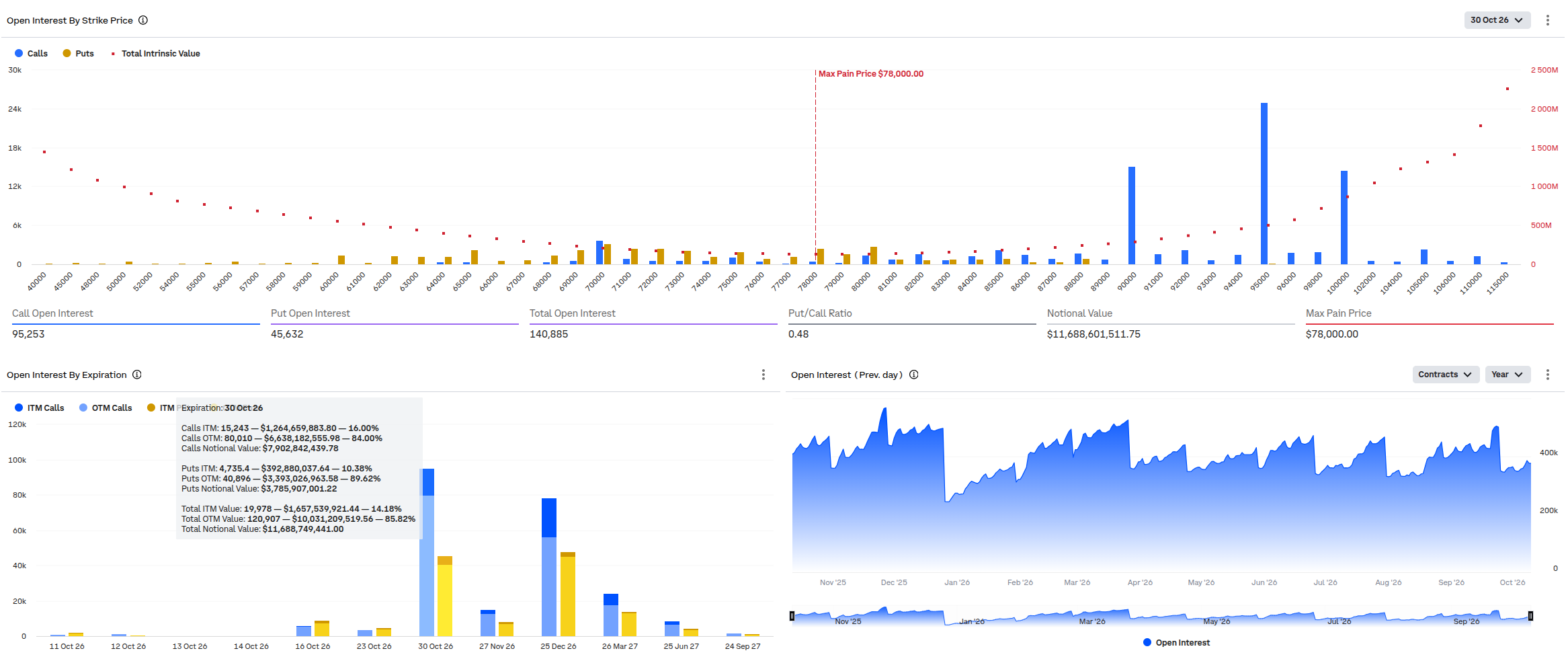The height and width of the screenshot is (657, 1568).
Task: Open the Contracts unit dropdown
Action: point(1446,375)
